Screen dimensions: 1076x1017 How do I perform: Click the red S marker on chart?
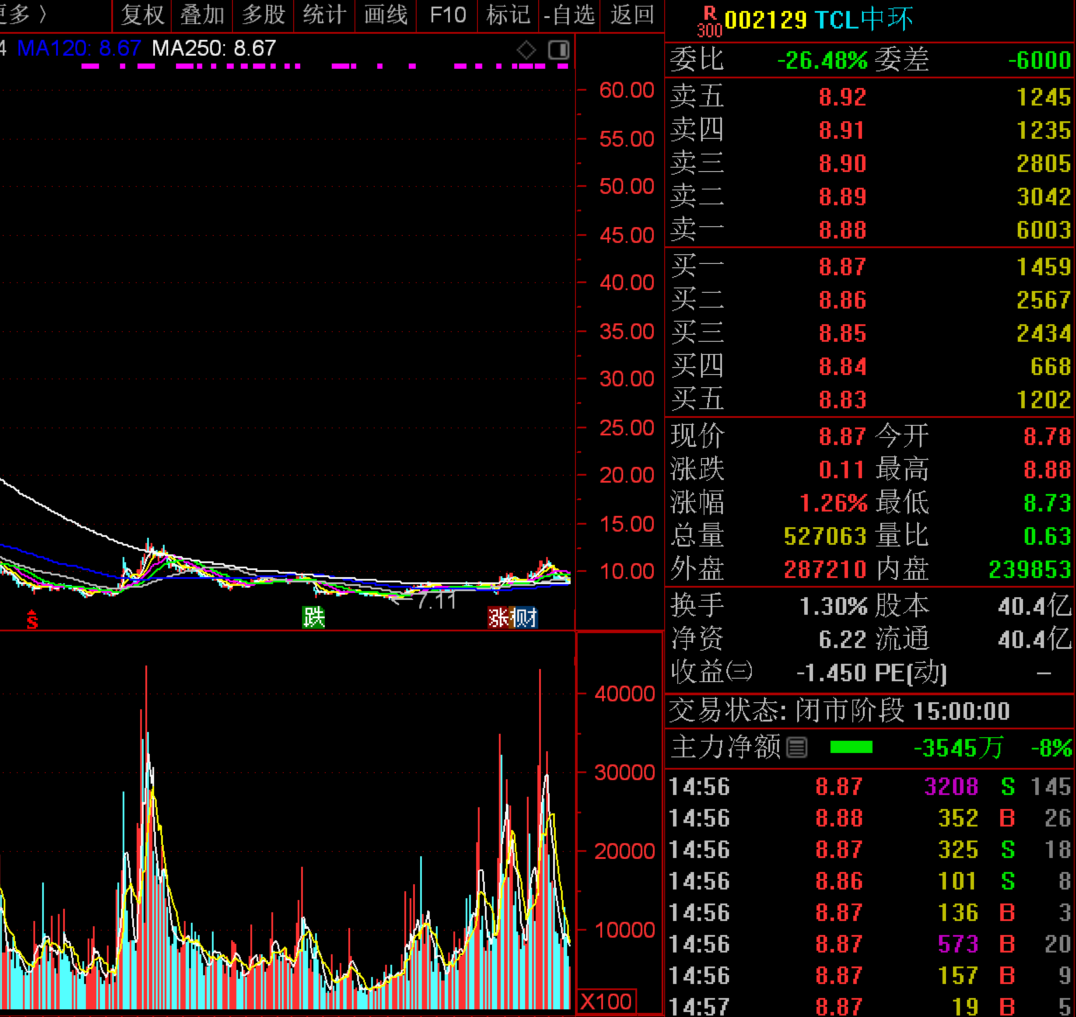point(32,620)
